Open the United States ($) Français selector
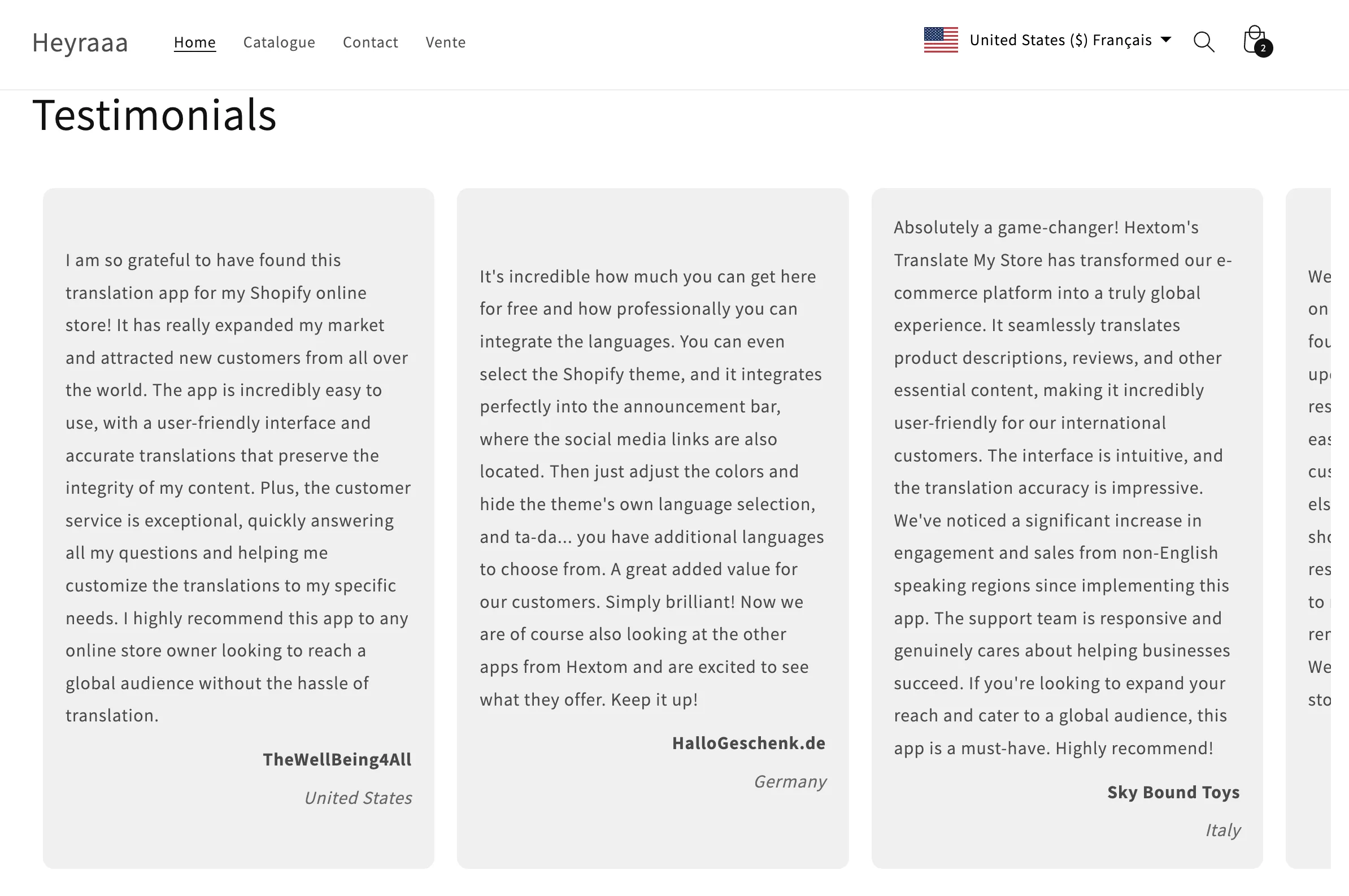 (1048, 40)
